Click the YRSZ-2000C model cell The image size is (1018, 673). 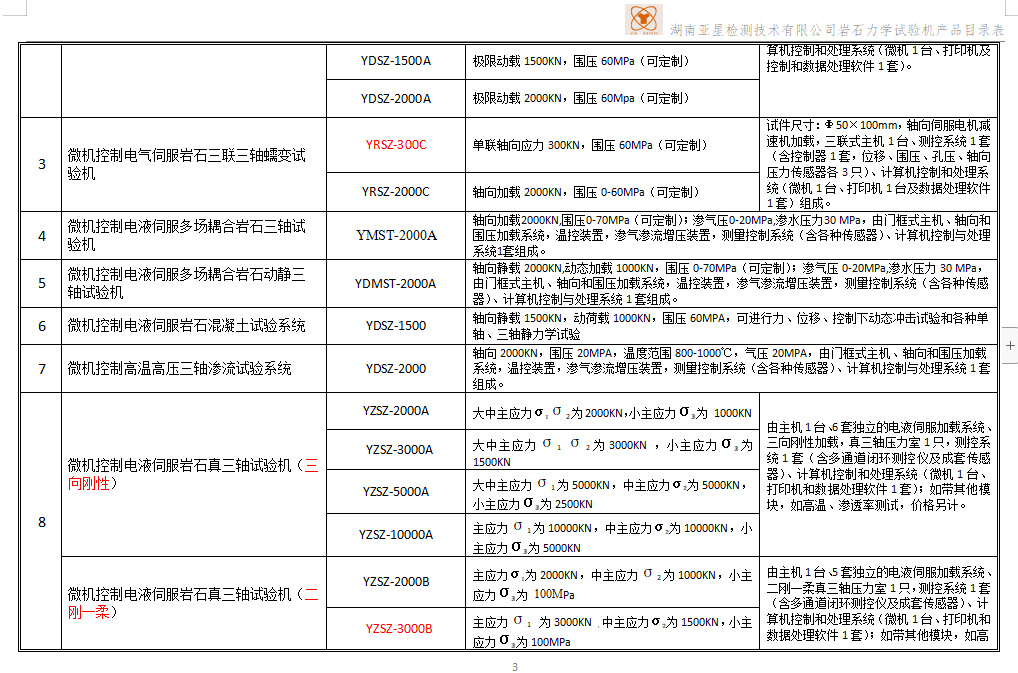(x=396, y=191)
